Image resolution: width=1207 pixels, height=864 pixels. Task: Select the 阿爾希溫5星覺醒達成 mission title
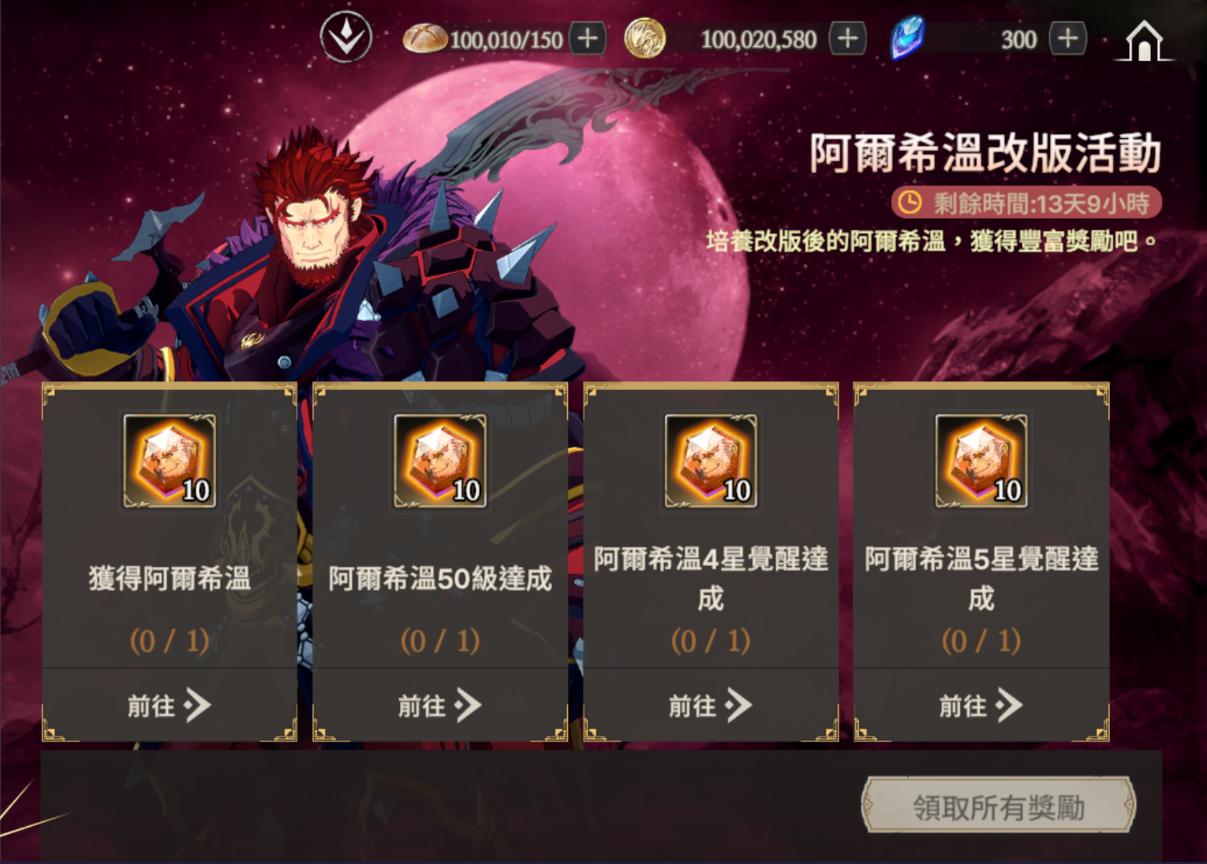pyautogui.click(x=981, y=578)
